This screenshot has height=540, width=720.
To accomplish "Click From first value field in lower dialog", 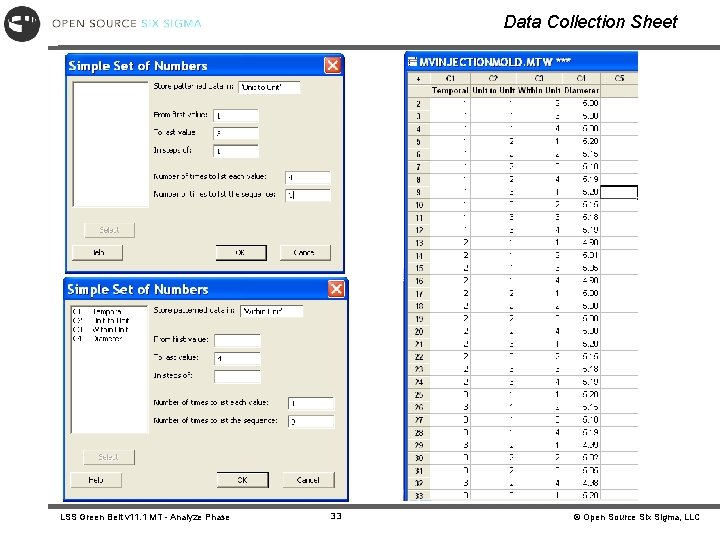I will point(237,340).
